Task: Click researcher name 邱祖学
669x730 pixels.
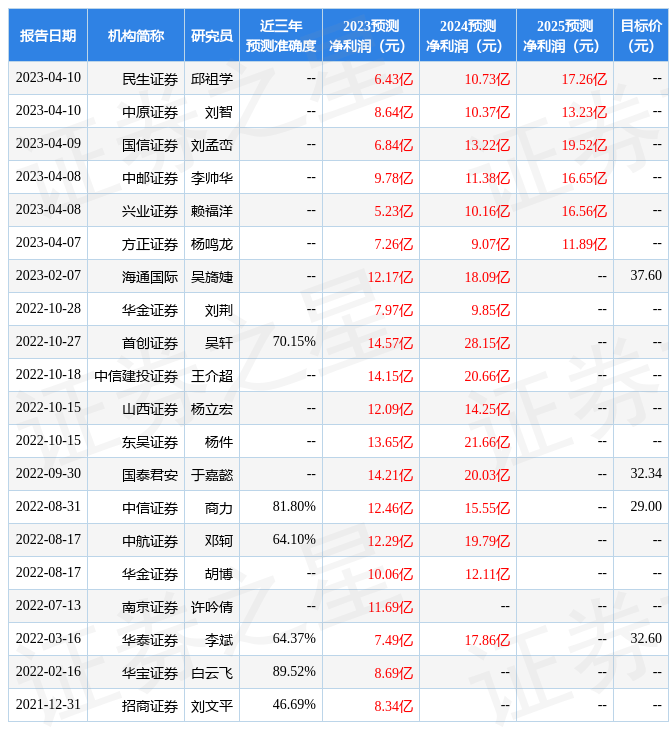Action: pos(212,79)
